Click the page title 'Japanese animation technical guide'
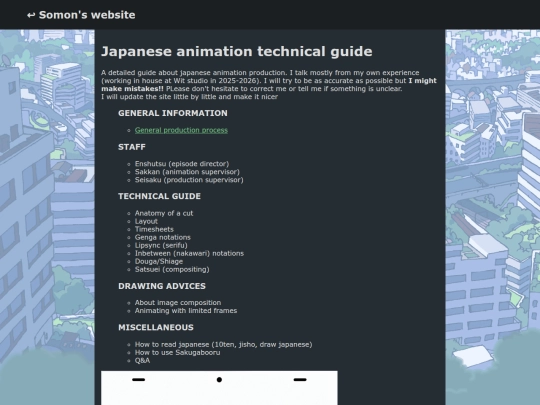This screenshot has height=405, width=540. (237, 51)
